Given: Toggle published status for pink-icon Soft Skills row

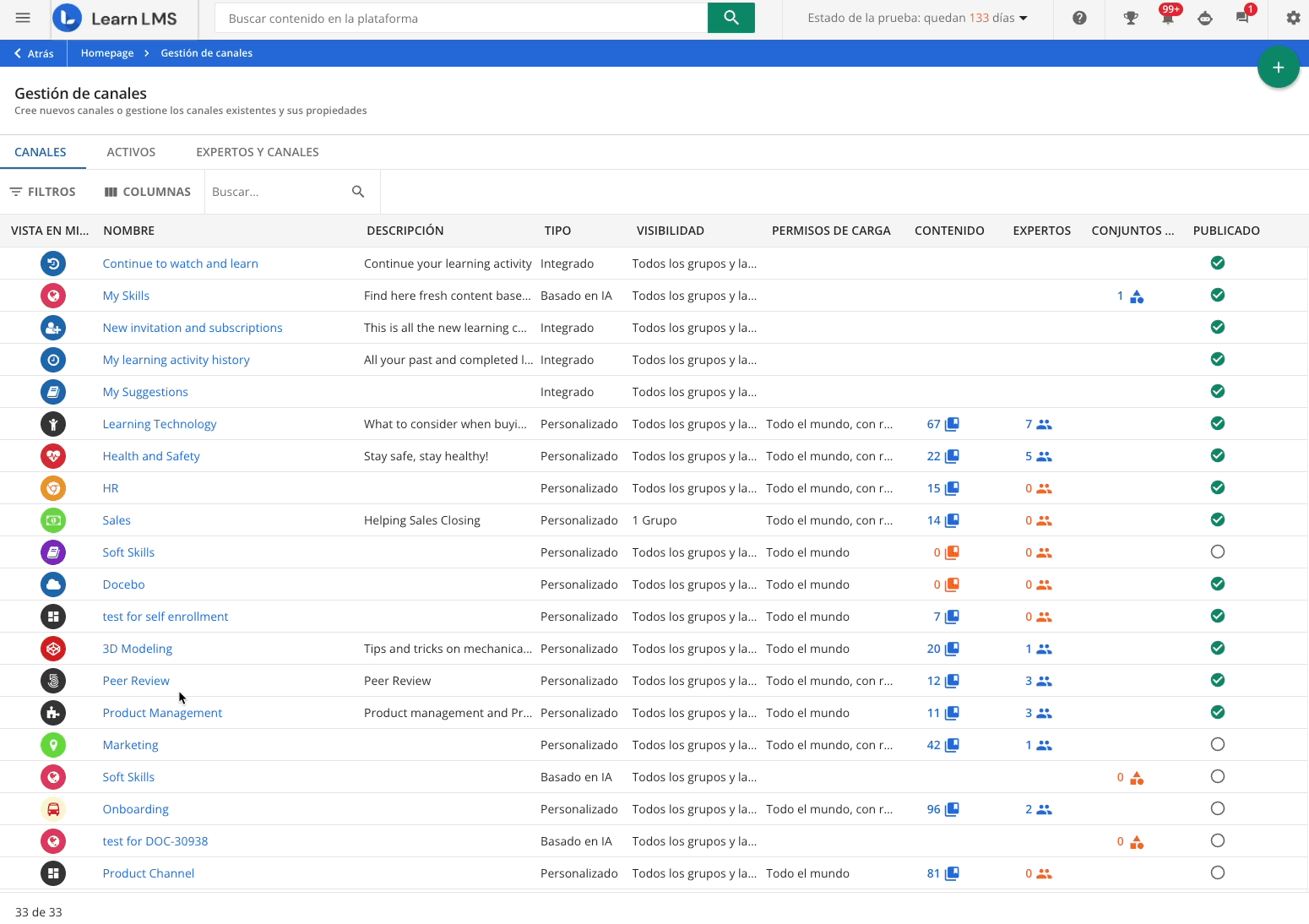Looking at the screenshot, I should (x=1218, y=776).
